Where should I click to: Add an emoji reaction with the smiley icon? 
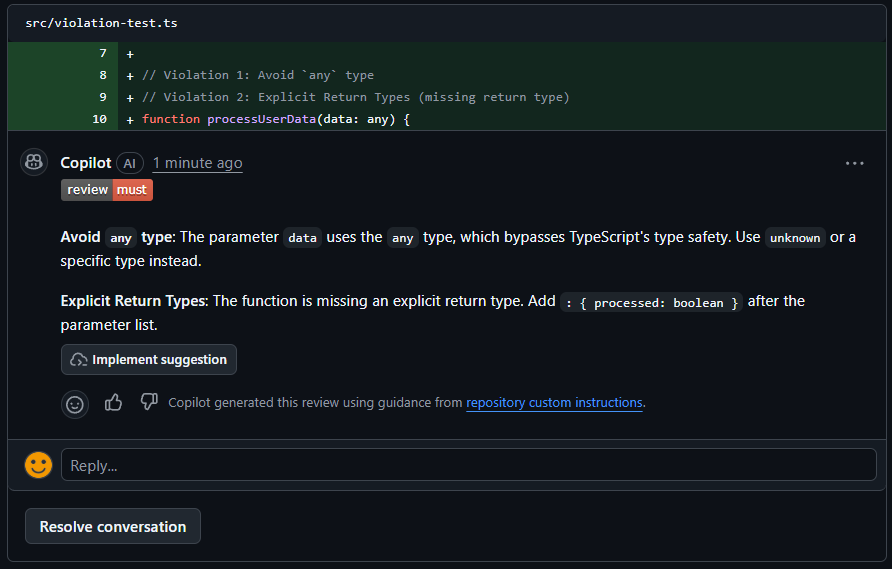coord(75,405)
